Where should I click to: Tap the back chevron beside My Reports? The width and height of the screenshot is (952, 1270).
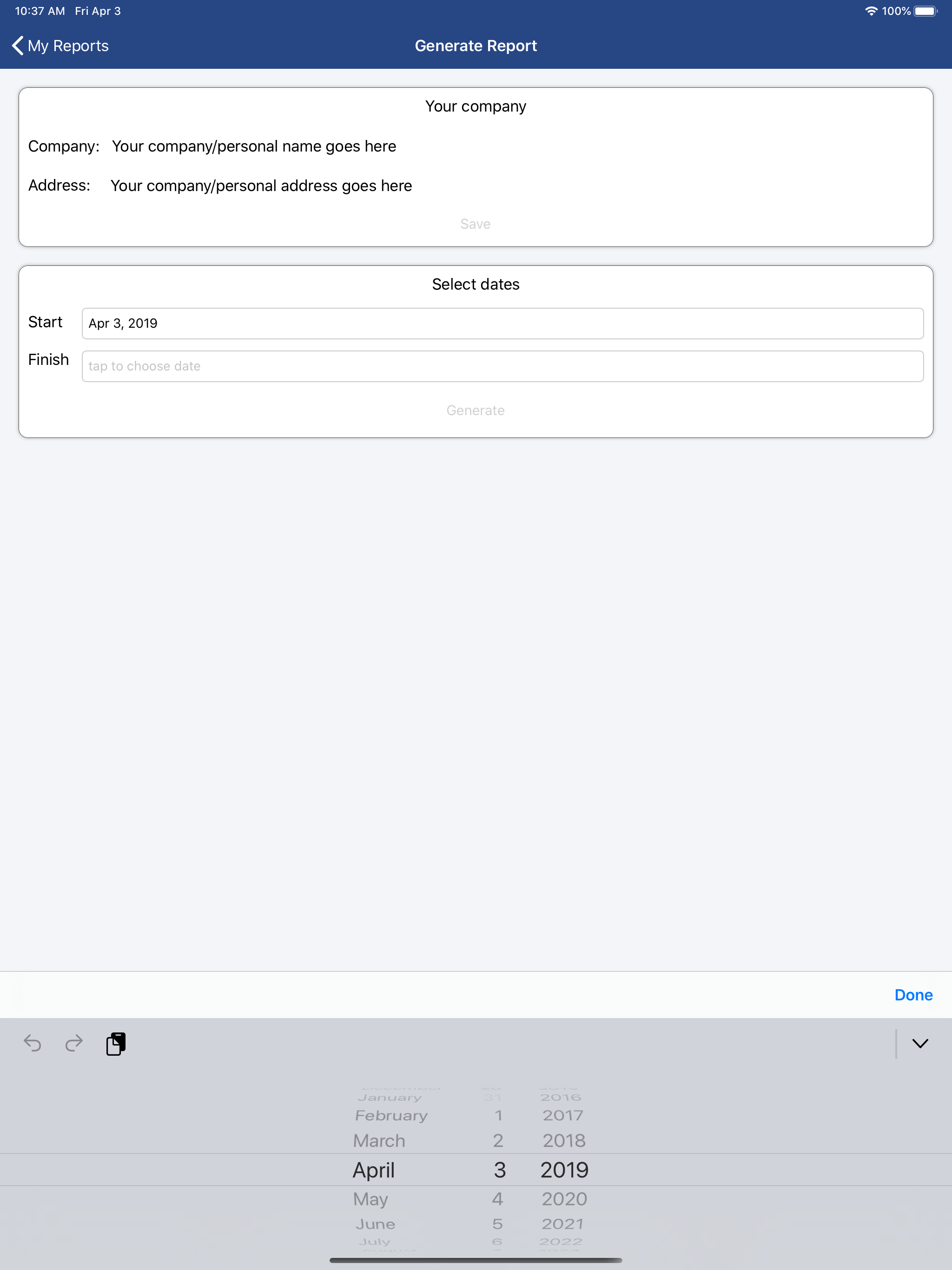pyautogui.click(x=17, y=46)
